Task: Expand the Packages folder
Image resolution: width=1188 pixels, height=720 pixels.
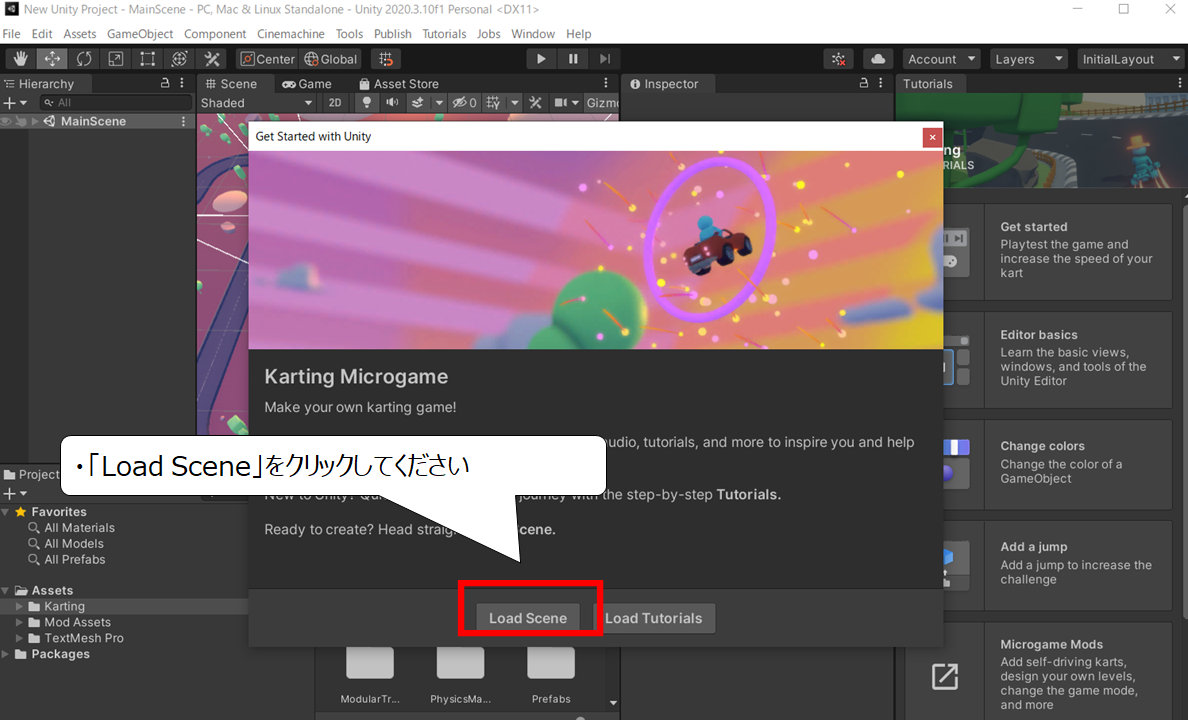Action: coord(6,654)
